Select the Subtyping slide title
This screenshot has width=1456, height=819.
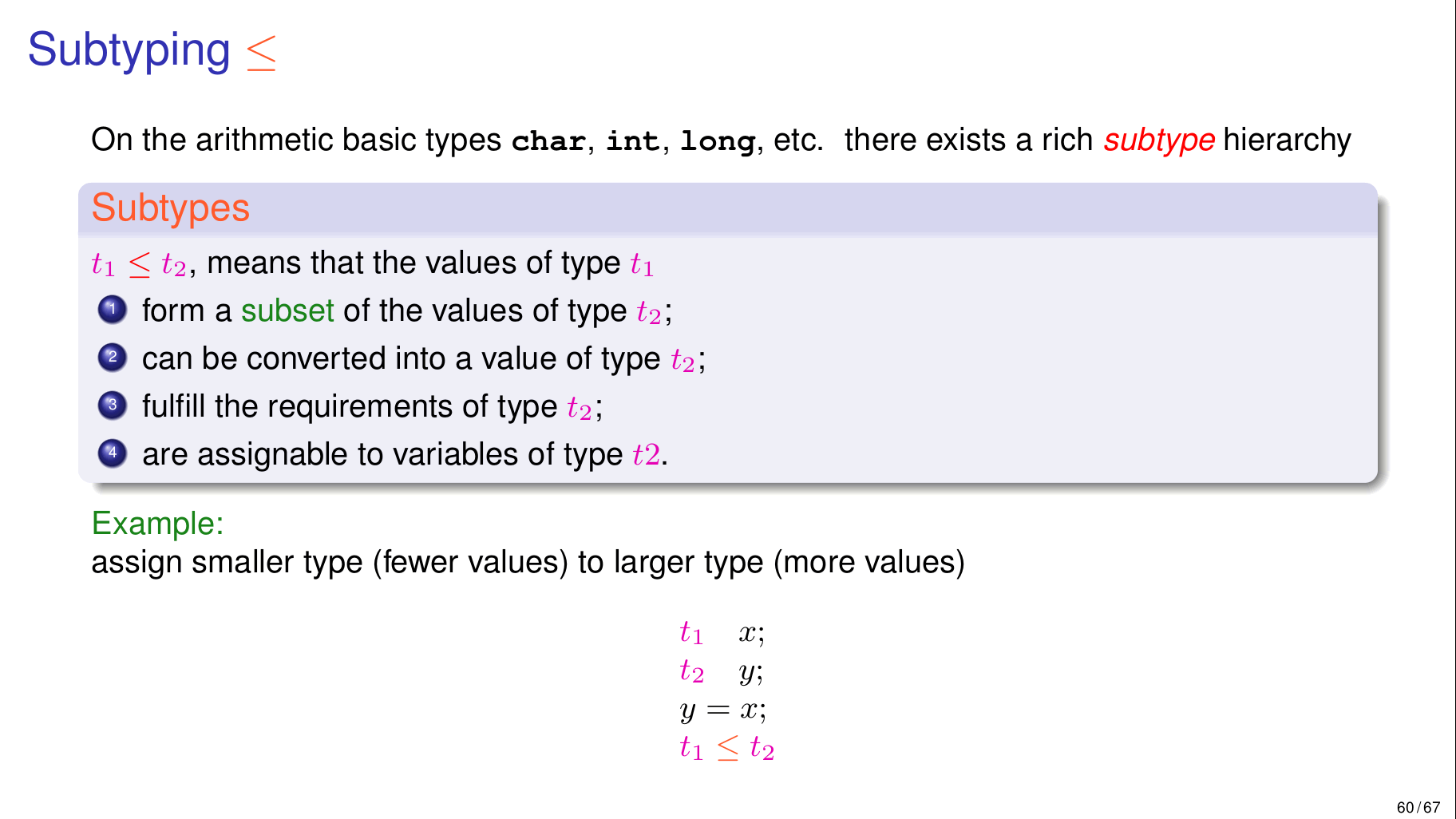tap(129, 50)
